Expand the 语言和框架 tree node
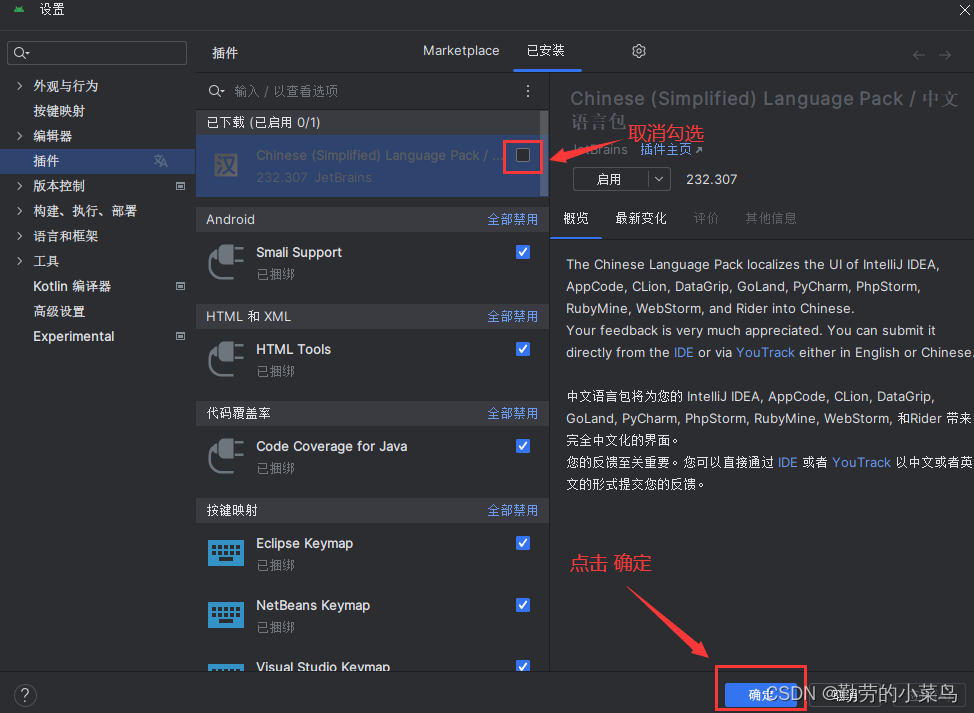Screen dimensions: 974x713 point(19,236)
